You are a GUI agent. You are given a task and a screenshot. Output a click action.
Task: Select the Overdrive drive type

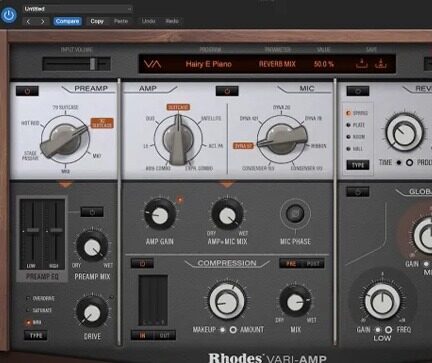click(41, 298)
